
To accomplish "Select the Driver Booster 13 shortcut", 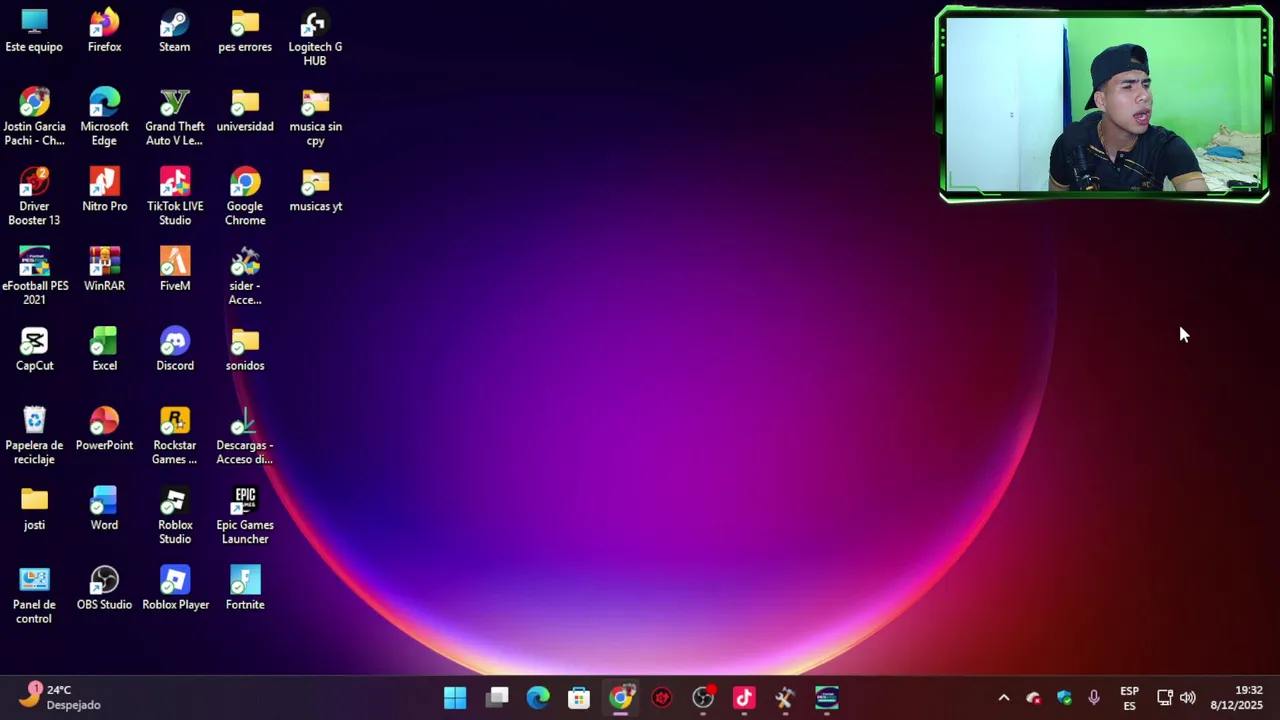I will tap(34, 198).
